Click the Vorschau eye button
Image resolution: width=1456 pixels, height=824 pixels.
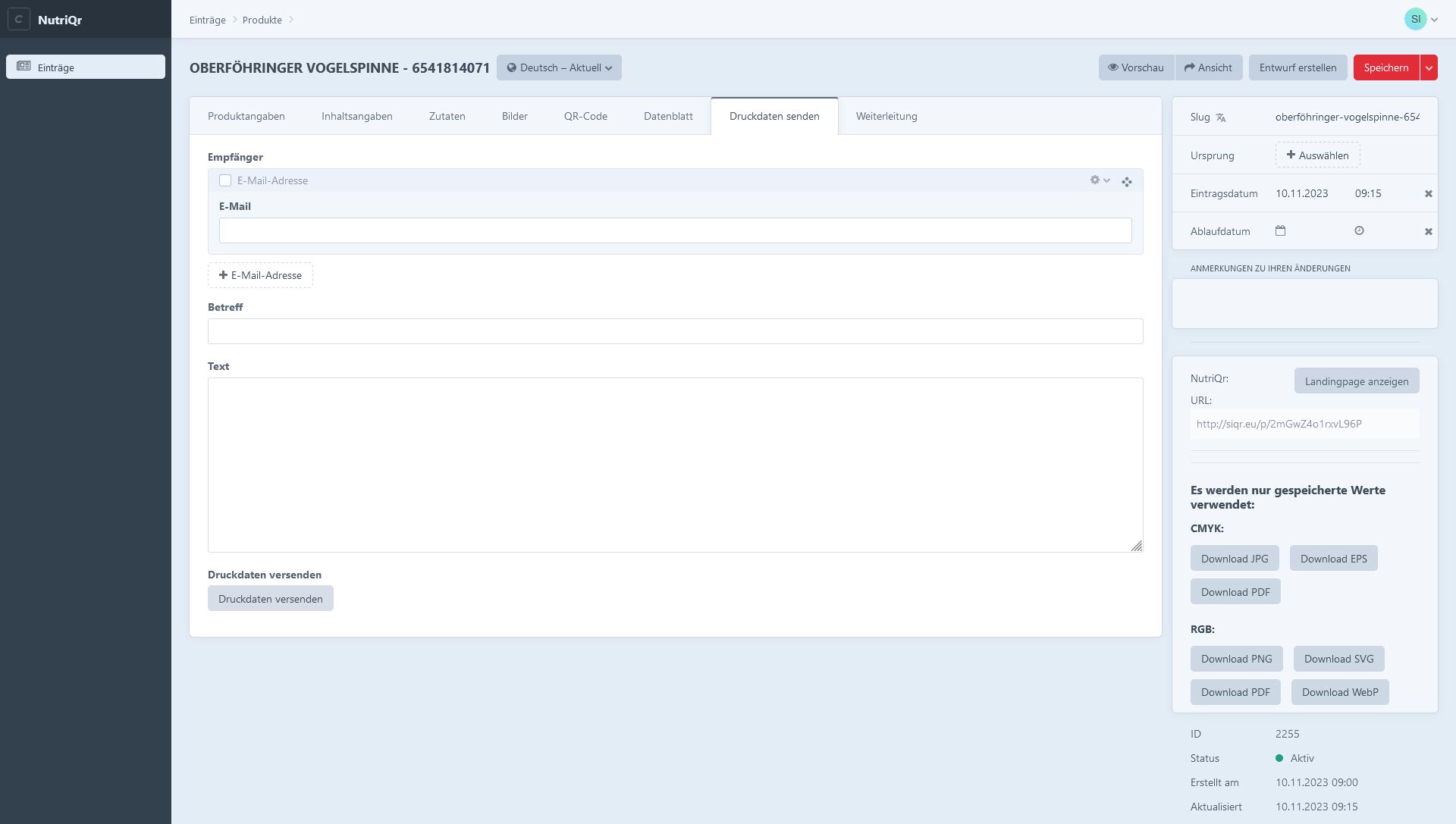click(1136, 68)
